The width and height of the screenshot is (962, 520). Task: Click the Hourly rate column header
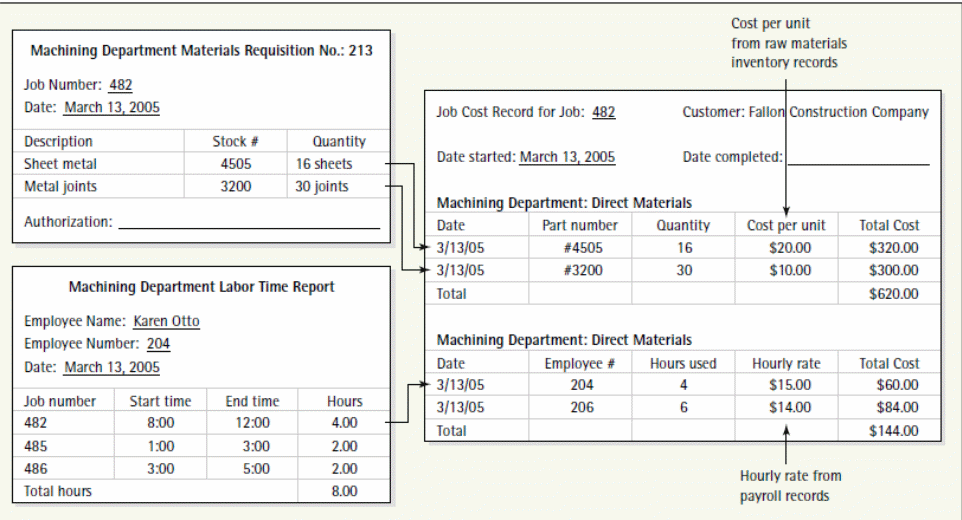[786, 364]
